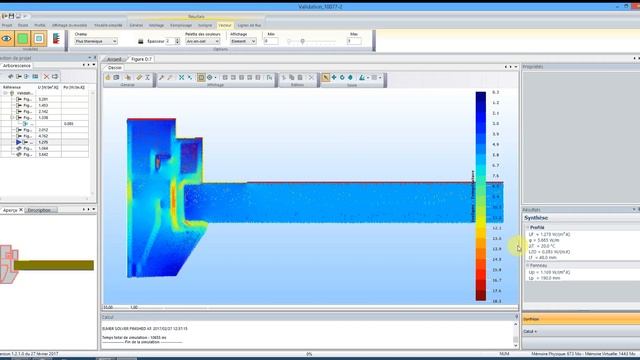The height and width of the screenshot is (360, 640).
Task: Select tree child row with Psi 0,083
Action: (x=44, y=124)
